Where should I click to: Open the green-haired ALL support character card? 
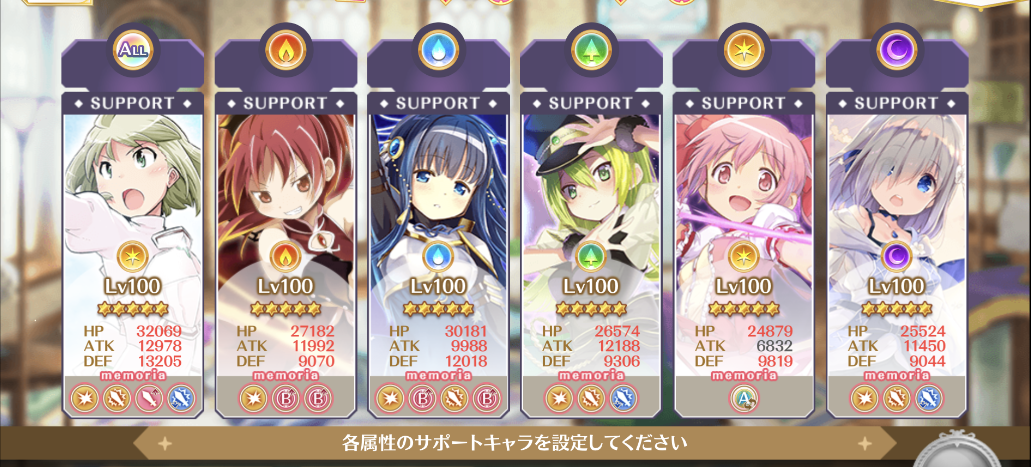[133, 255]
